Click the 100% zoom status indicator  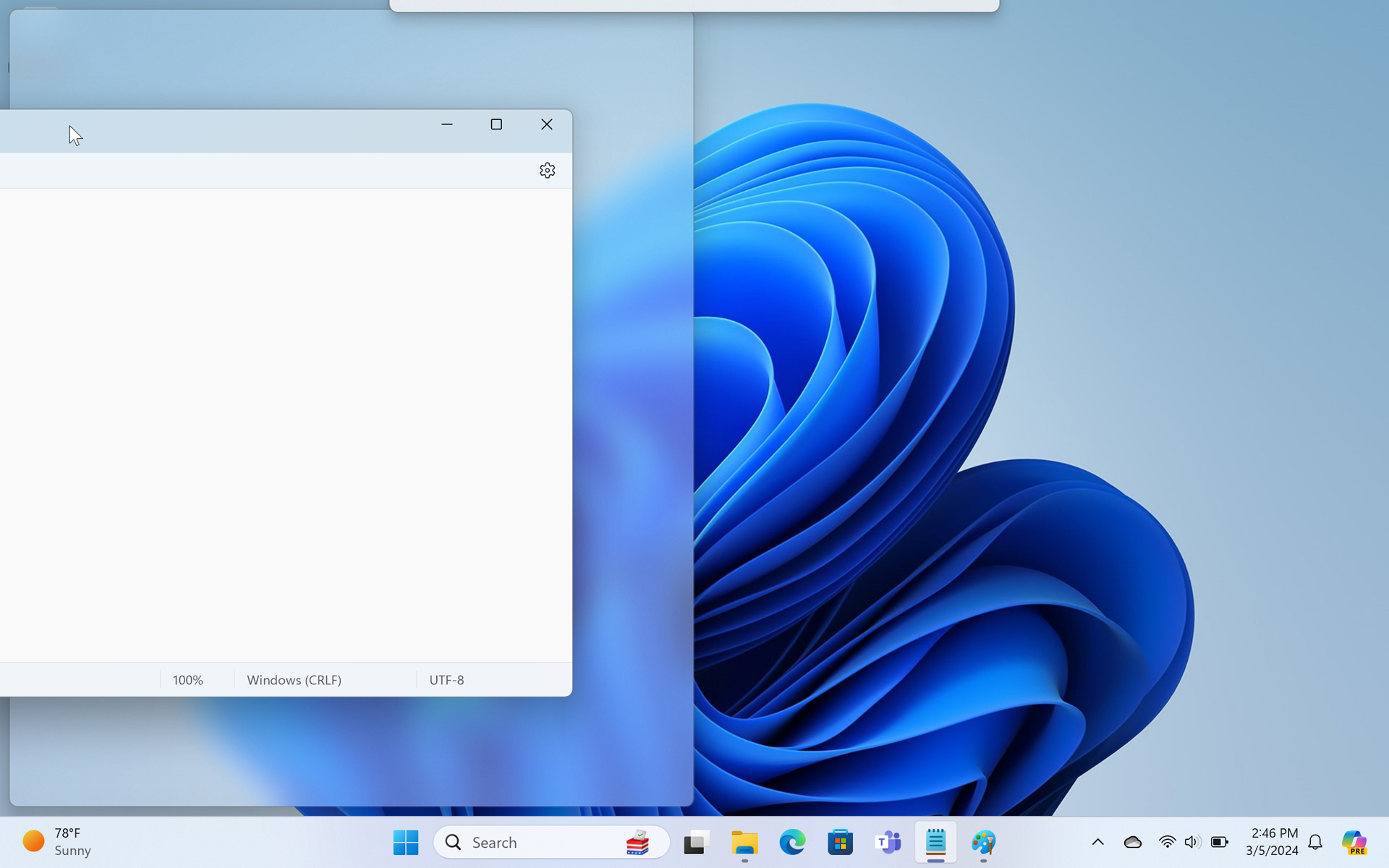point(188,680)
